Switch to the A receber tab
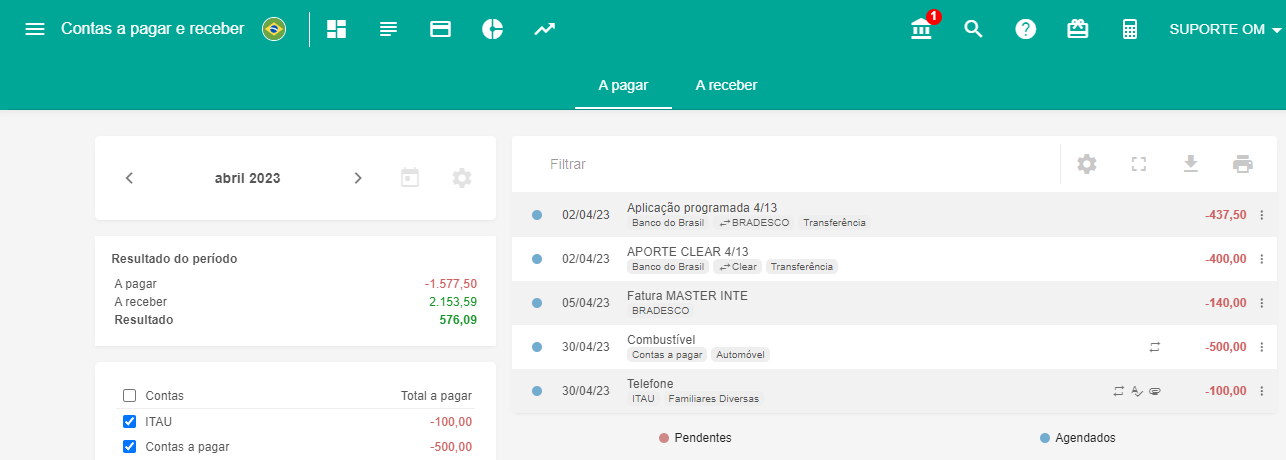Viewport: 1286px width, 460px height. [726, 85]
